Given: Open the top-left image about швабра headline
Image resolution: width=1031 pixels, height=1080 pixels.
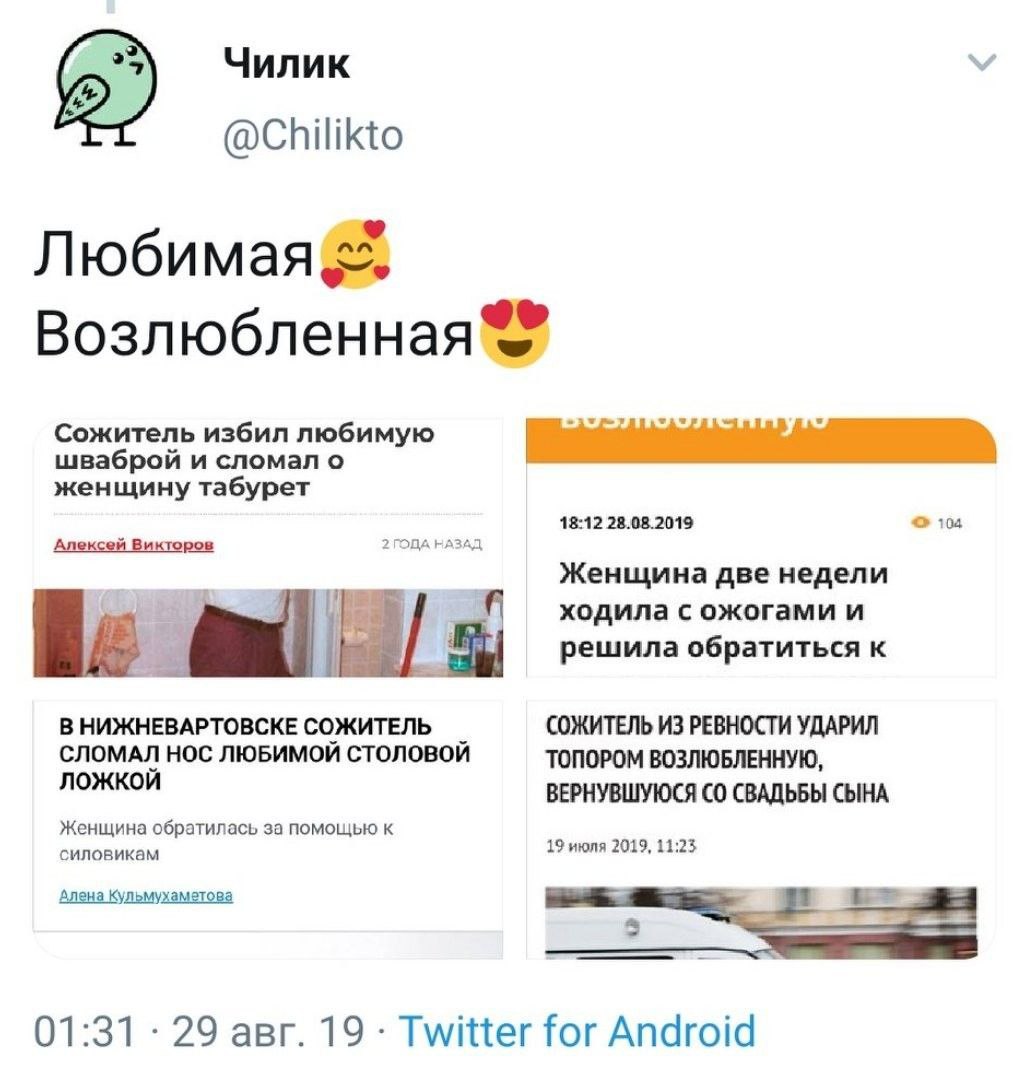Looking at the screenshot, I should 268,548.
